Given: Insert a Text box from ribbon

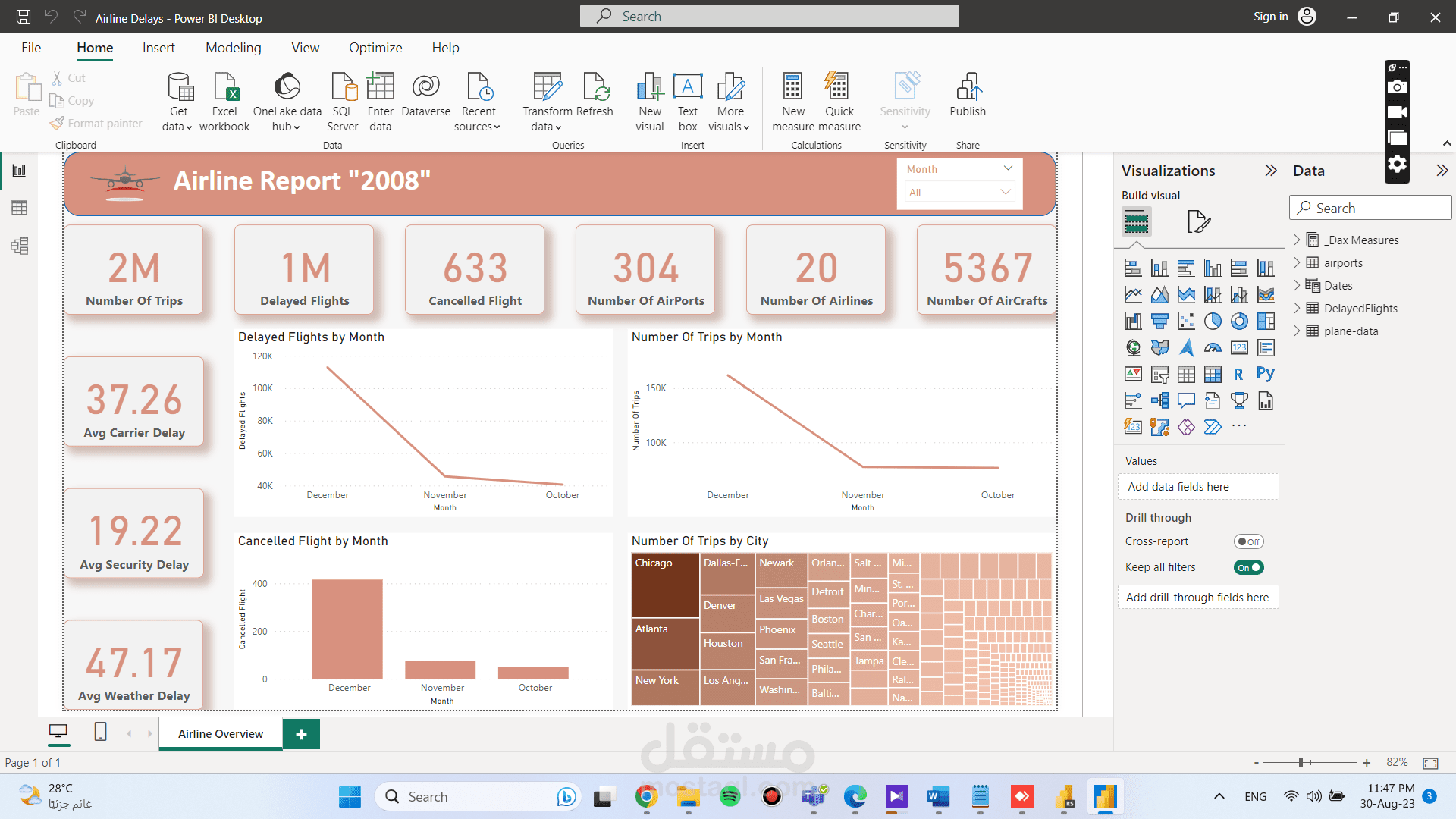Looking at the screenshot, I should tap(688, 102).
